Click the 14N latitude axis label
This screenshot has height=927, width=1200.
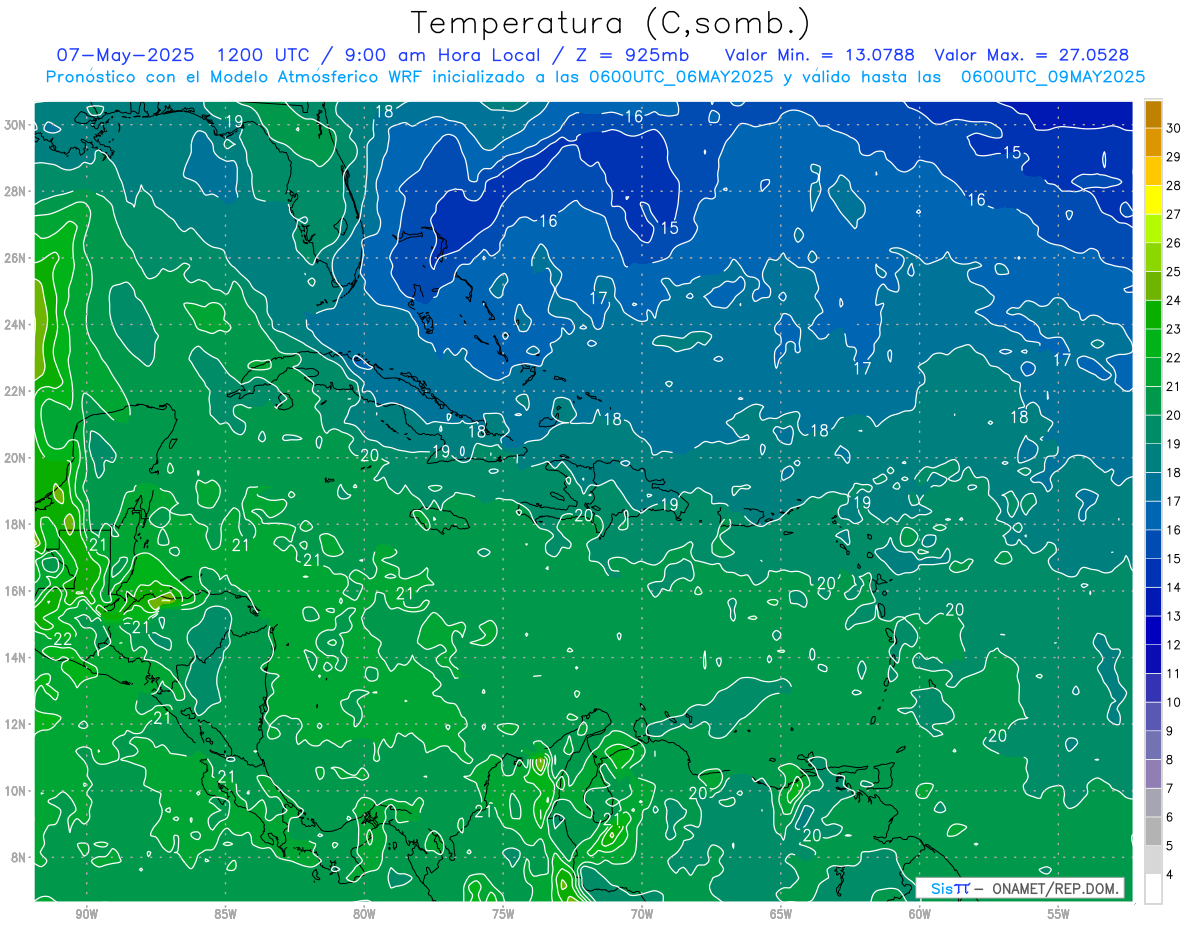pyautogui.click(x=16, y=658)
